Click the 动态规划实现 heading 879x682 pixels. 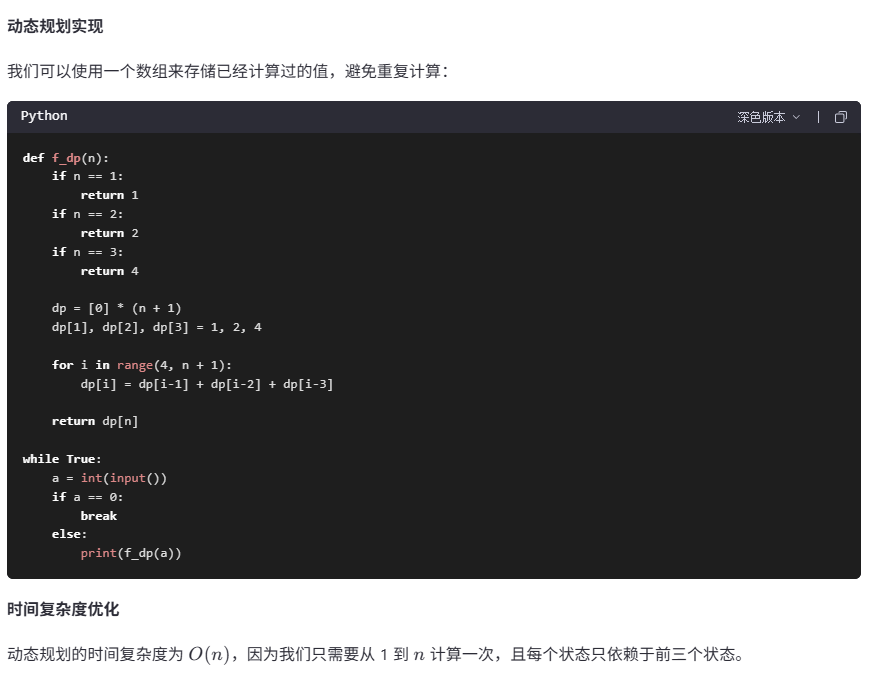click(55, 26)
